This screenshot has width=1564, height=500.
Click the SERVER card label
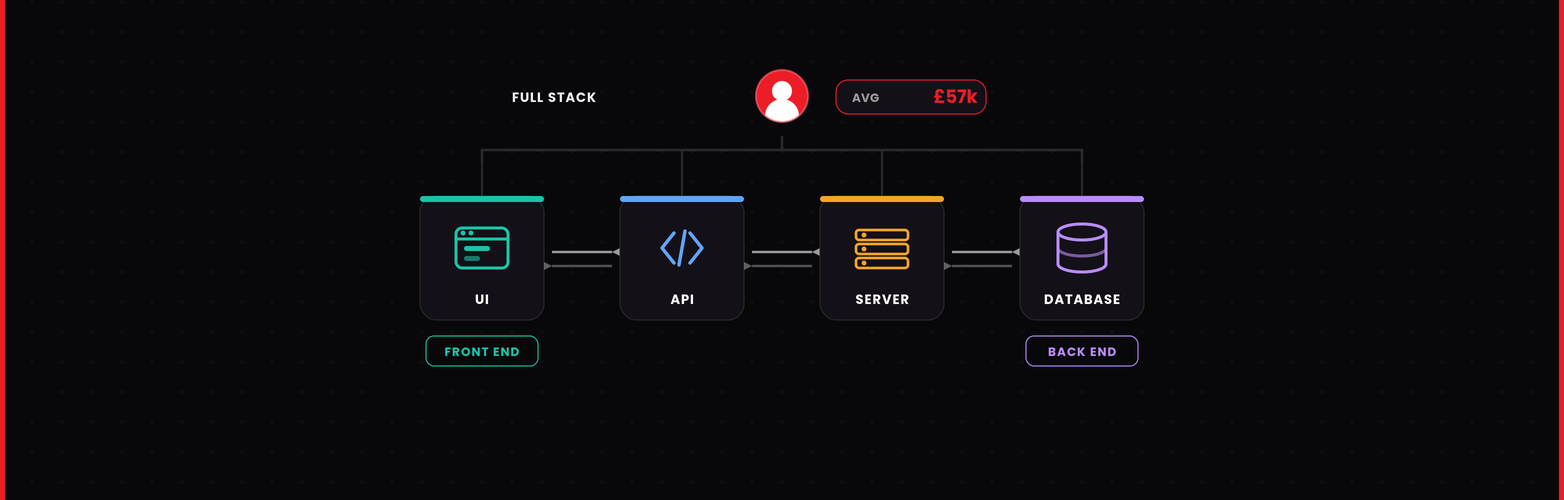[x=882, y=299]
